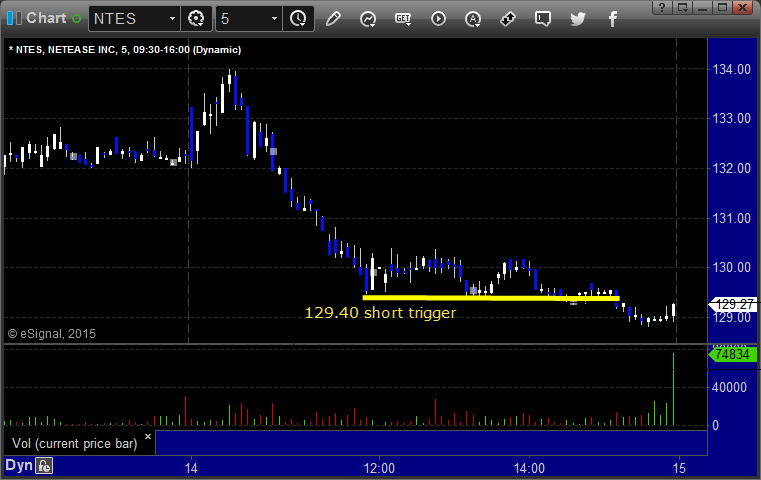Open the NTES symbol dropdown
Screen dimensions: 761x480
point(172,18)
